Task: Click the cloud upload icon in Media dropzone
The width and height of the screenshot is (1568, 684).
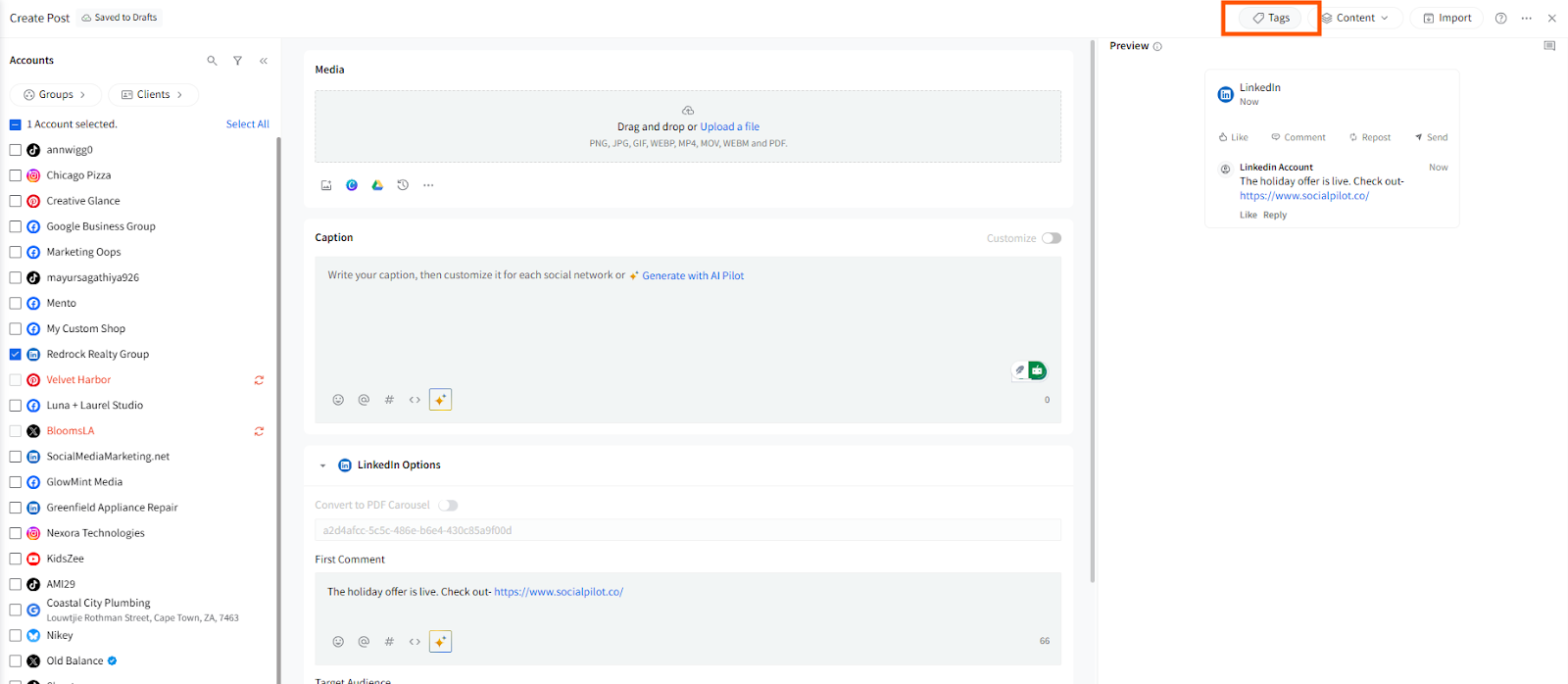Action: pos(688,111)
